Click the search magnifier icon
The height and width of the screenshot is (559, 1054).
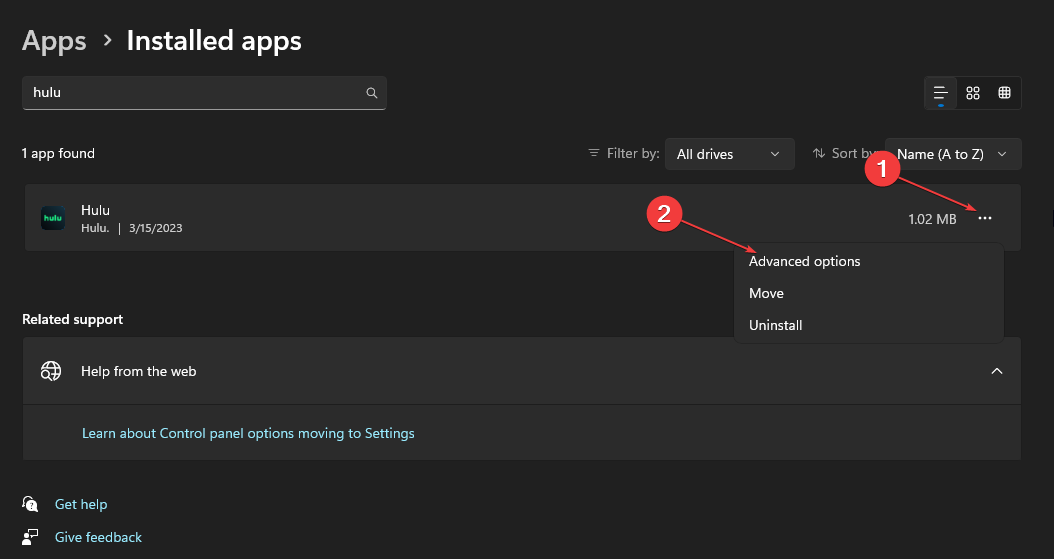point(372,93)
